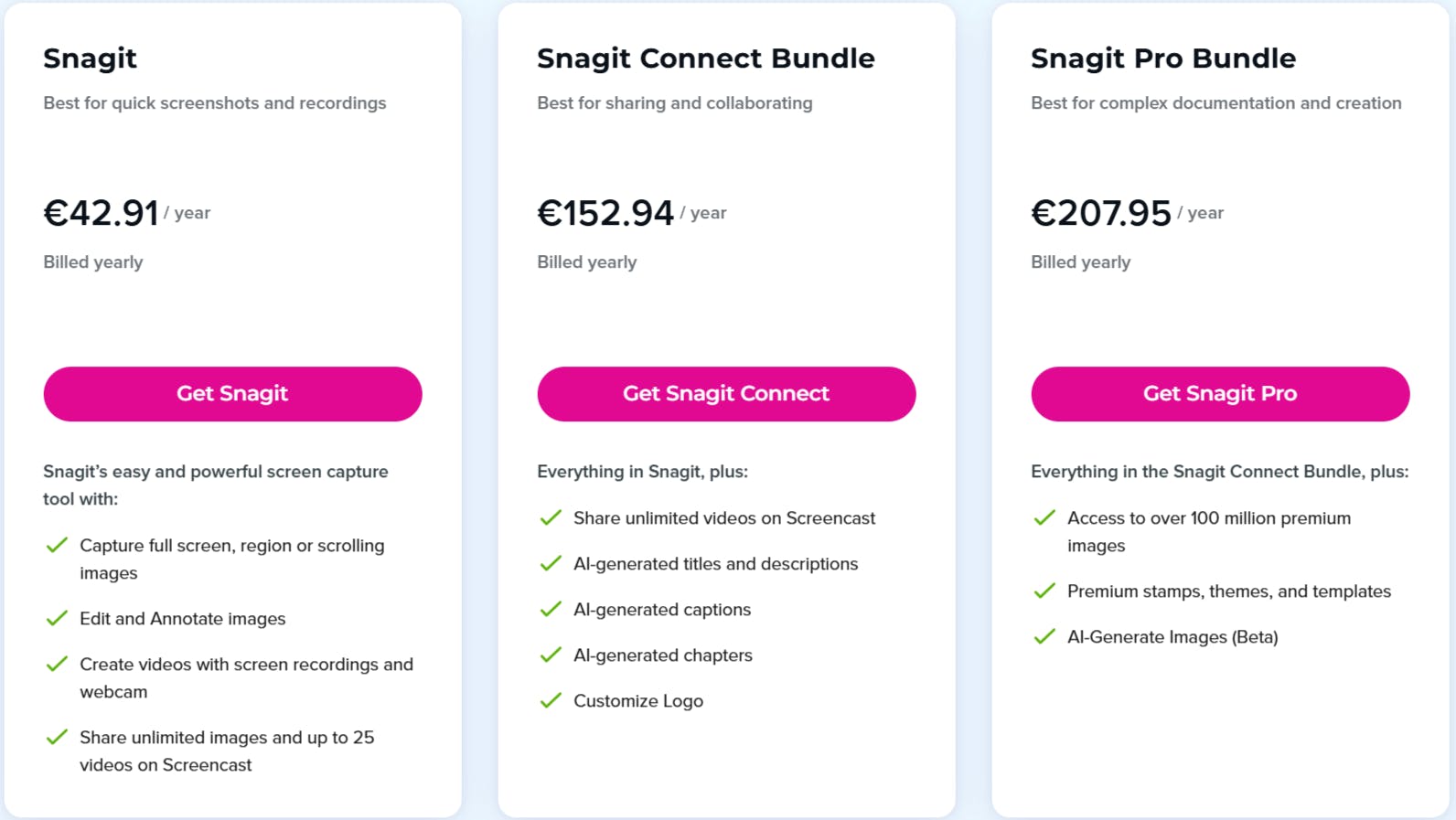Click checkmark next to 'Create videos with screen recordings'
This screenshot has height=820, width=1456.
click(57, 664)
